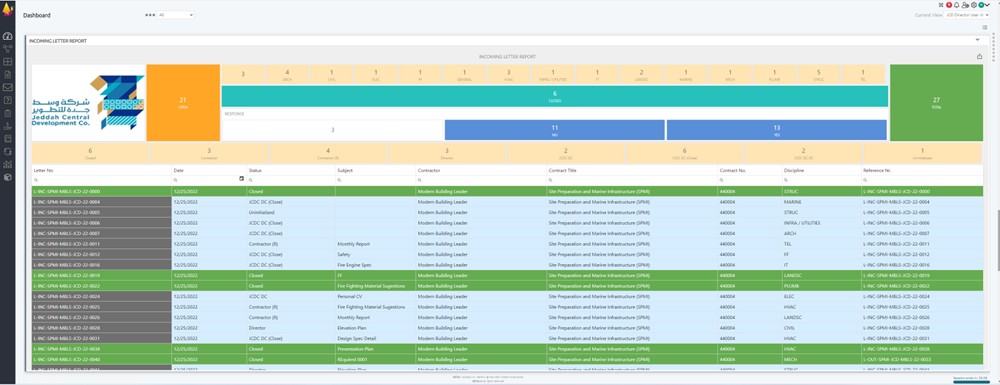1000x385 pixels.
Task: Collapse the Incoming Letter Report panel chevron
Action: (x=977, y=40)
